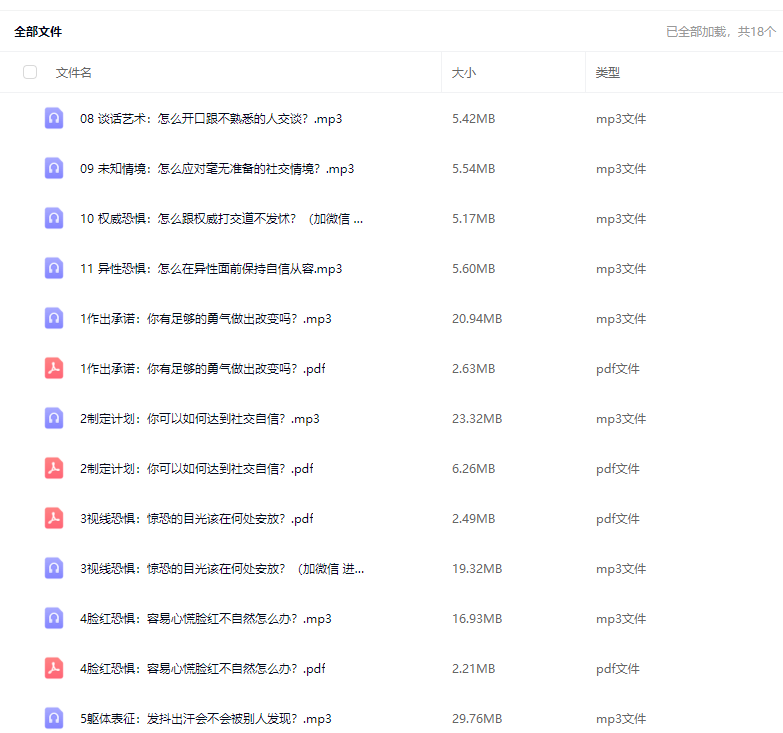Click the PDF icon for 4脸红恐惧 pdf file
The image size is (783, 733).
(54, 668)
